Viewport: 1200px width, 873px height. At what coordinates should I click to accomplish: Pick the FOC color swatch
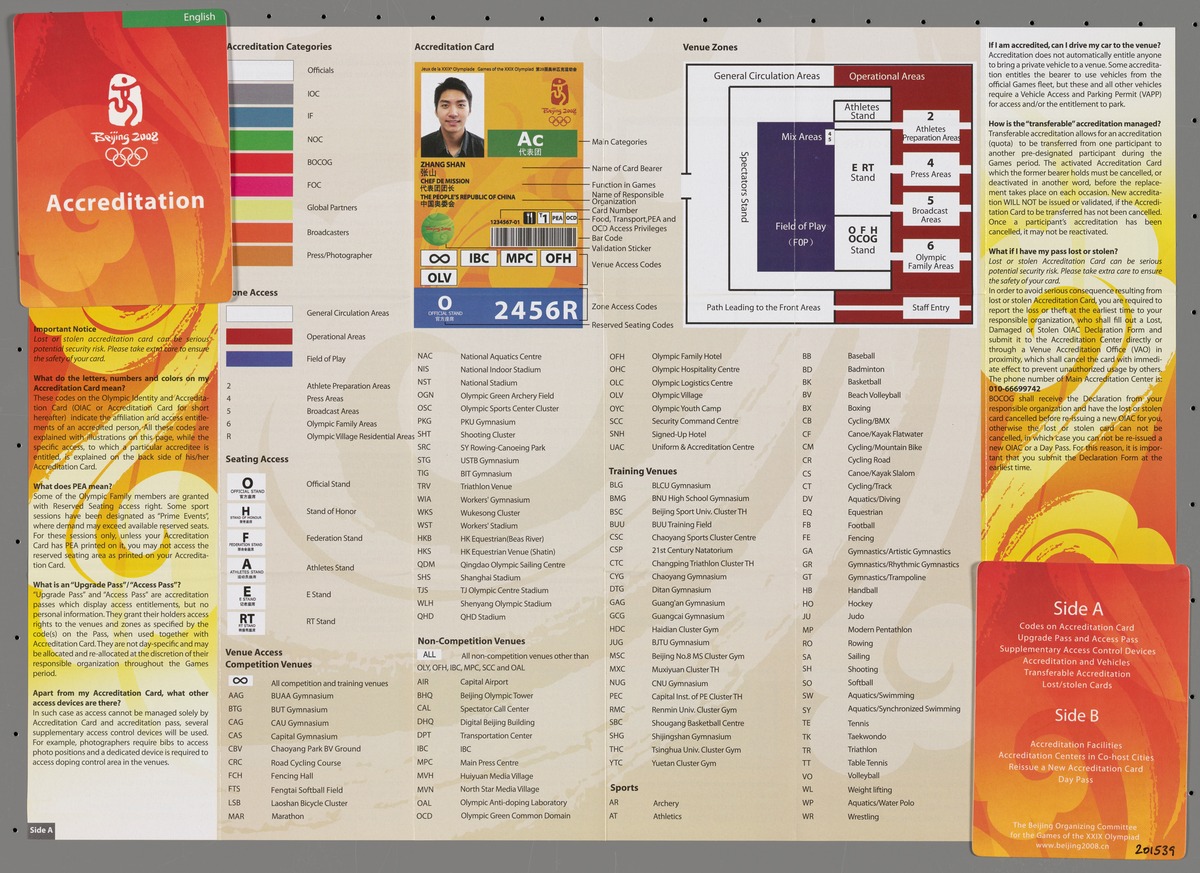pyautogui.click(x=260, y=186)
